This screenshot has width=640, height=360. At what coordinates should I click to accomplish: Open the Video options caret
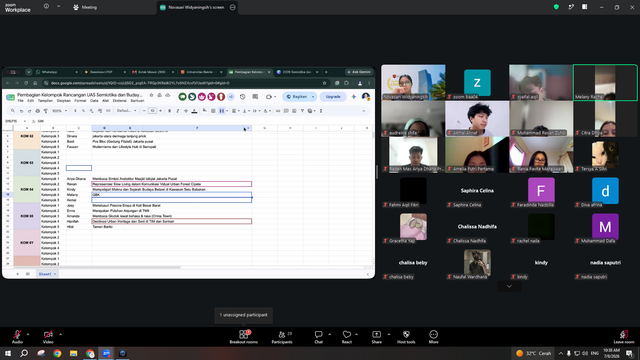pos(60,334)
